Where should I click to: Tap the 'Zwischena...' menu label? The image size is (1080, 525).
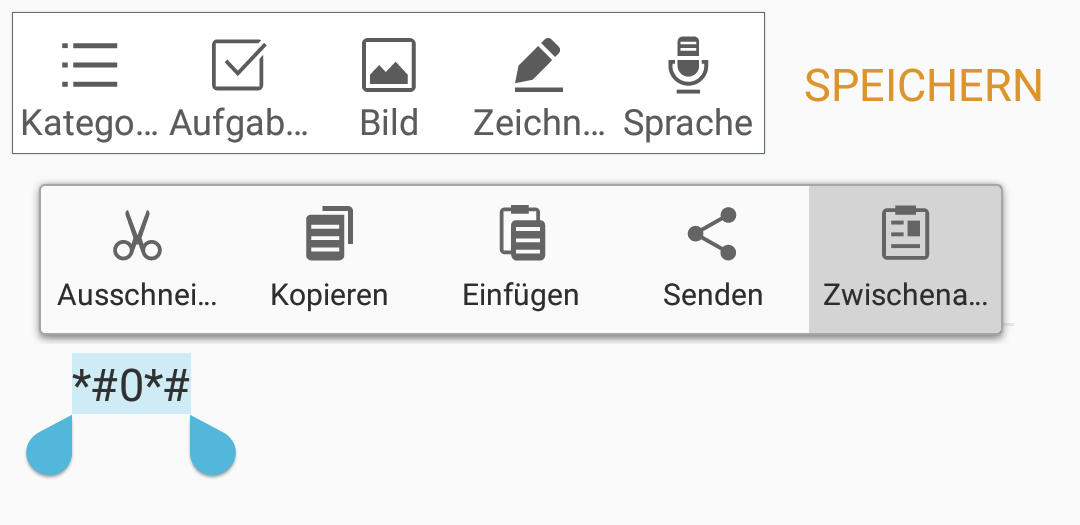click(x=905, y=296)
